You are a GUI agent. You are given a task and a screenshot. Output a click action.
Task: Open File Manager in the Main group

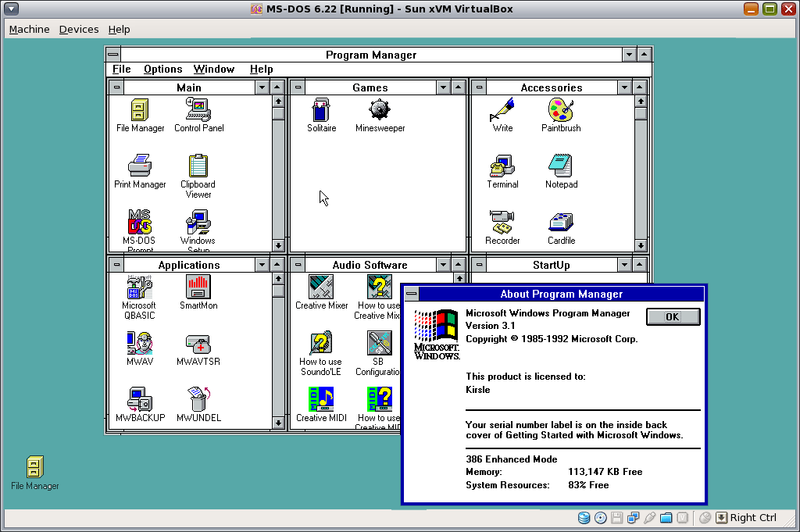(x=140, y=115)
